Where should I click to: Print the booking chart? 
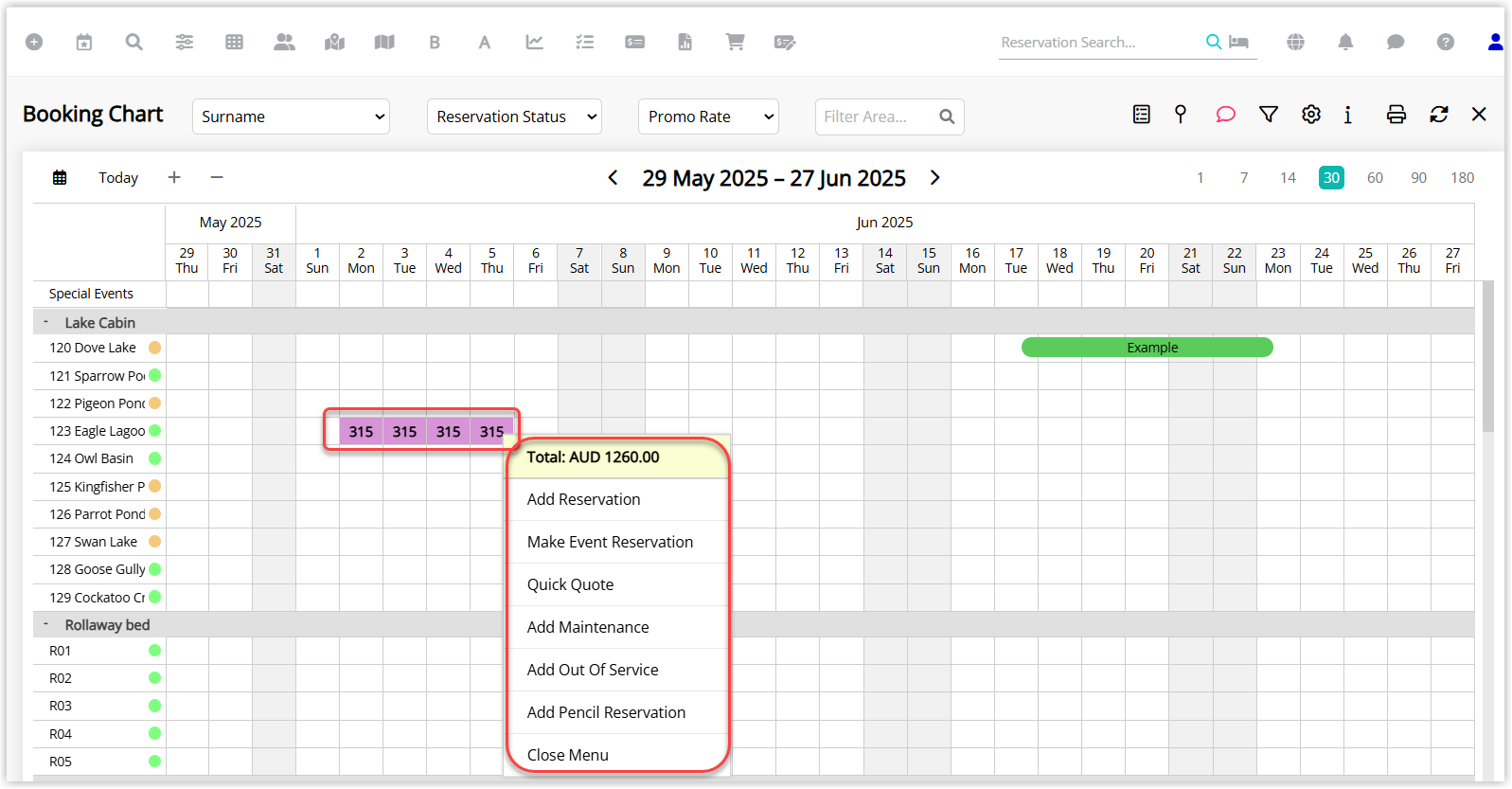(x=1396, y=115)
